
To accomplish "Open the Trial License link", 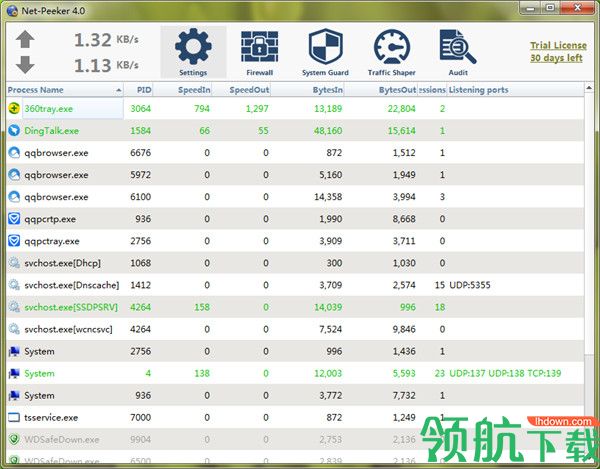I will pos(558,45).
